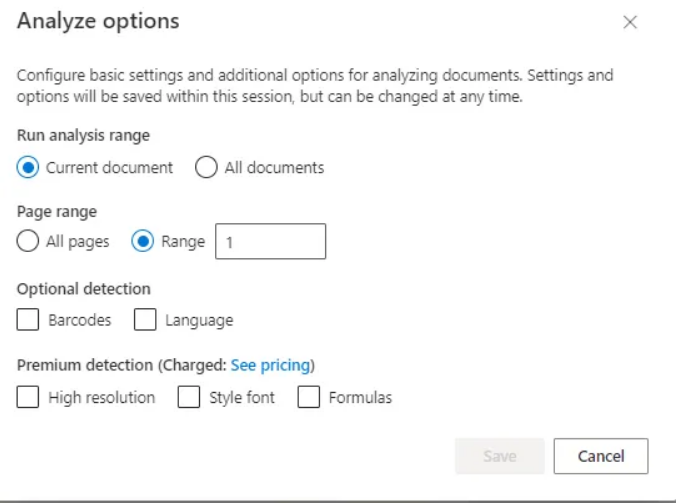This screenshot has width=680, height=504.
Task: Toggle the Style font checkbox
Action: point(189,397)
